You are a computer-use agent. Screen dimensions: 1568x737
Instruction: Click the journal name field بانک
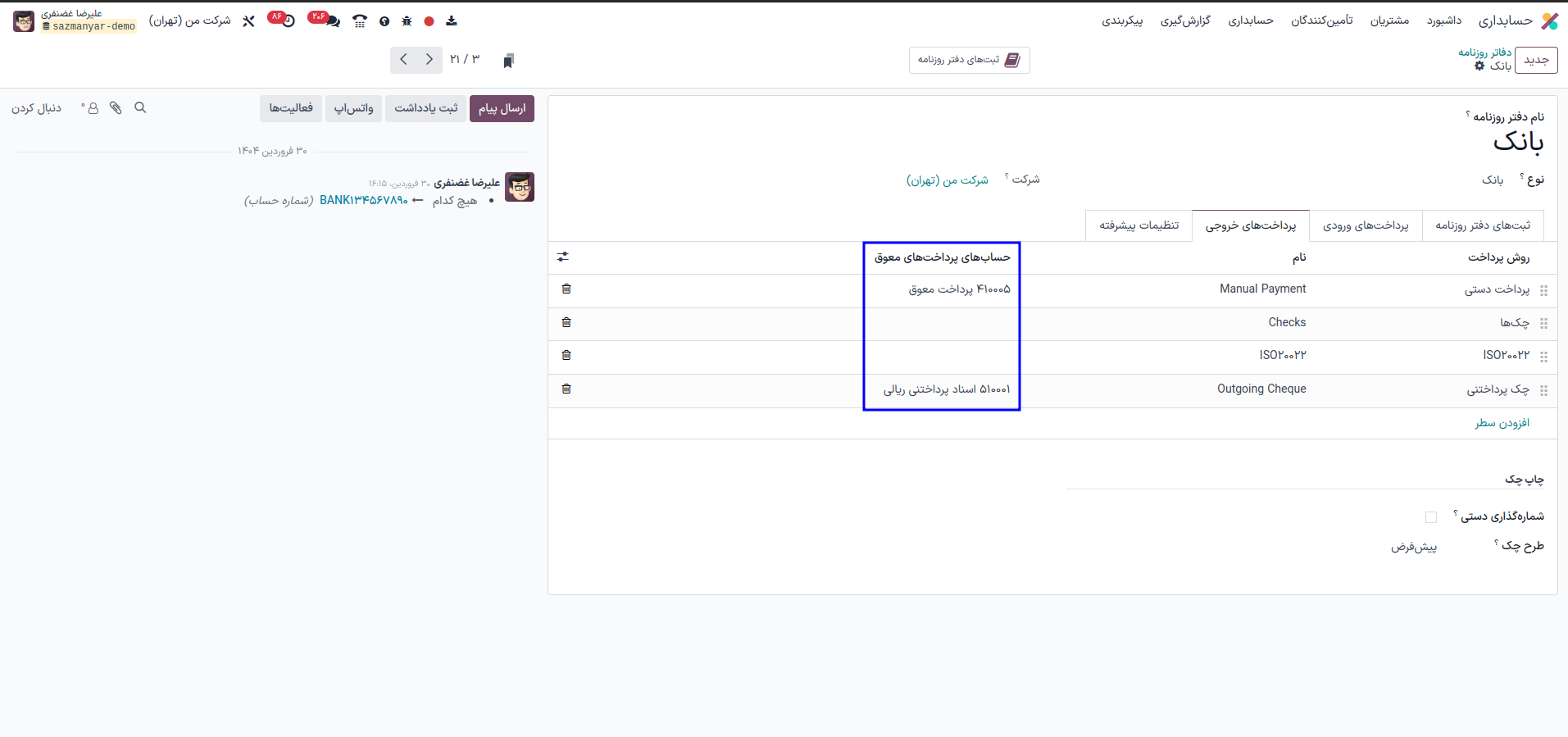click(1518, 143)
